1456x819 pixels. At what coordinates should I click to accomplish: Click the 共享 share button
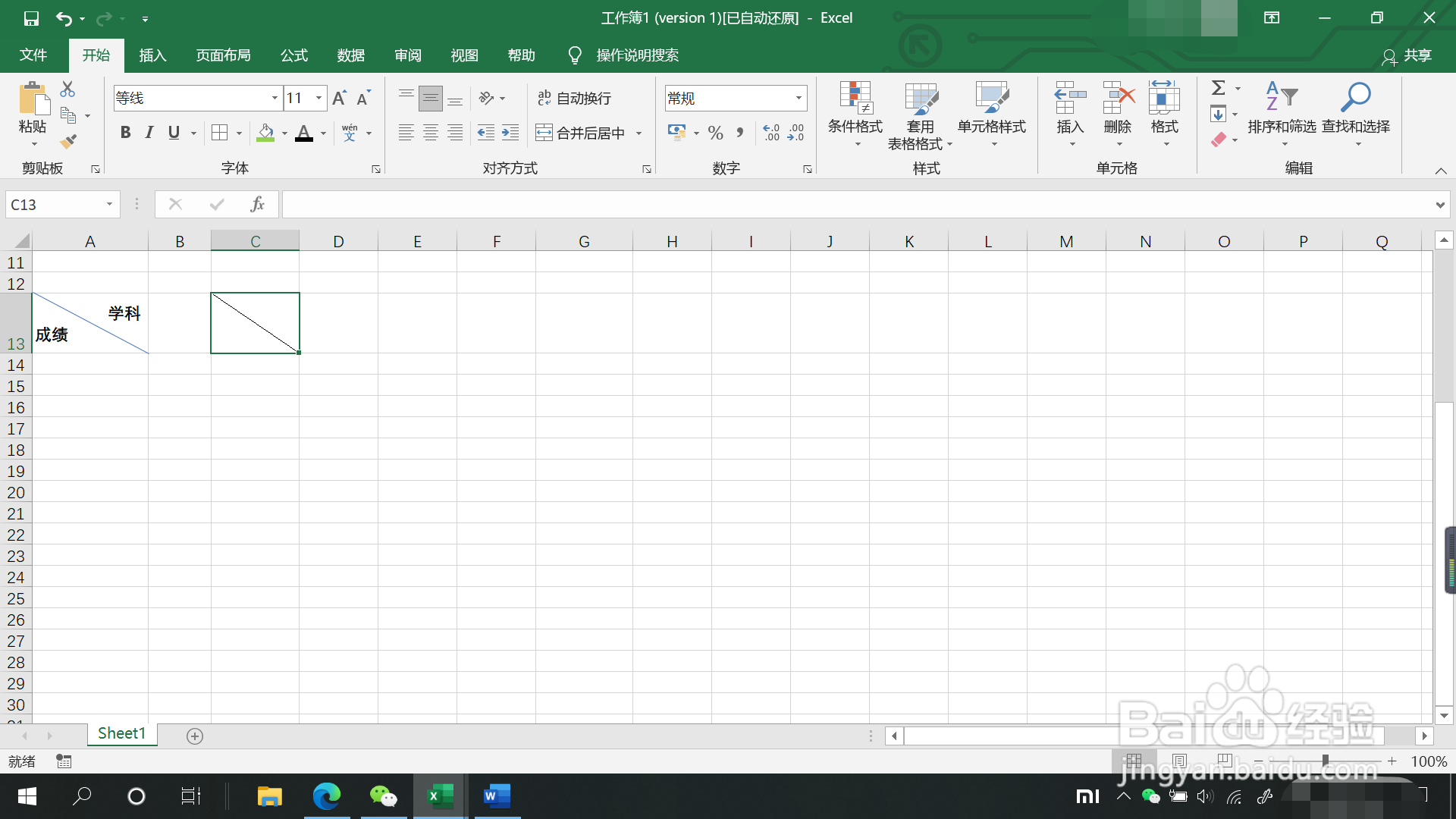click(1407, 55)
